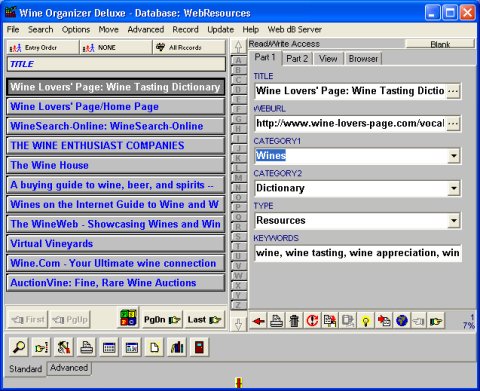Click the spreadsheet window icon in the bottom toolbar
The width and height of the screenshot is (480, 391).
click(132, 347)
